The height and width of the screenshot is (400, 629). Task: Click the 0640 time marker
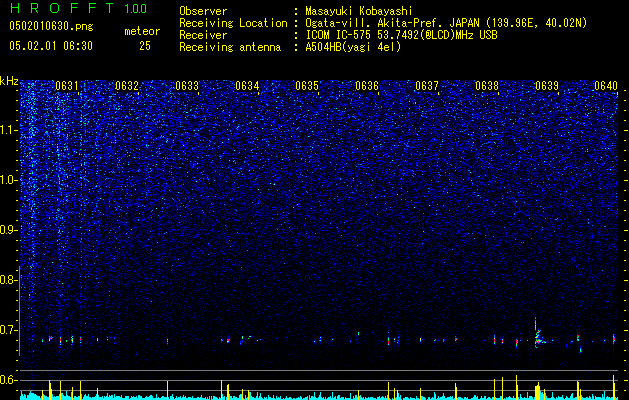point(606,86)
